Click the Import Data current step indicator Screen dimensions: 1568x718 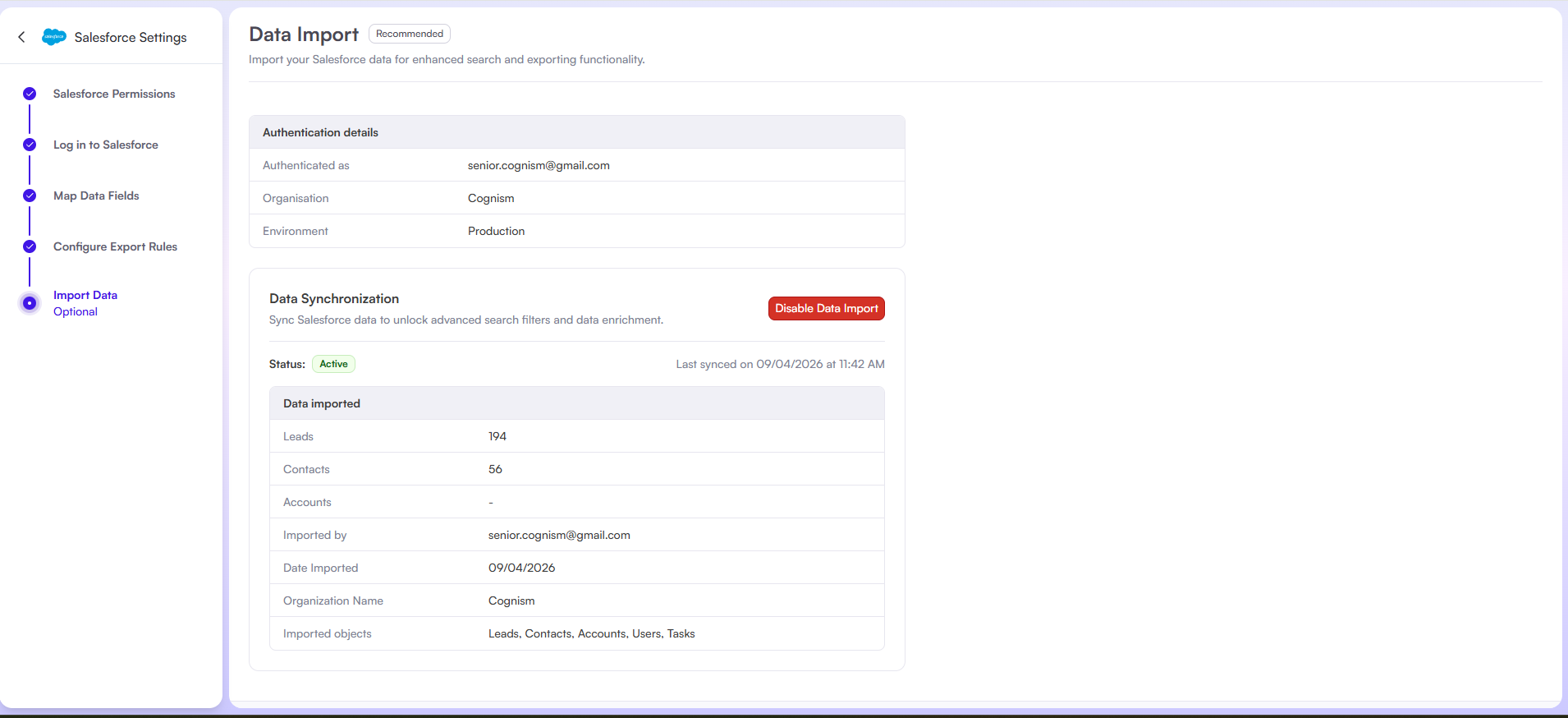[30, 303]
